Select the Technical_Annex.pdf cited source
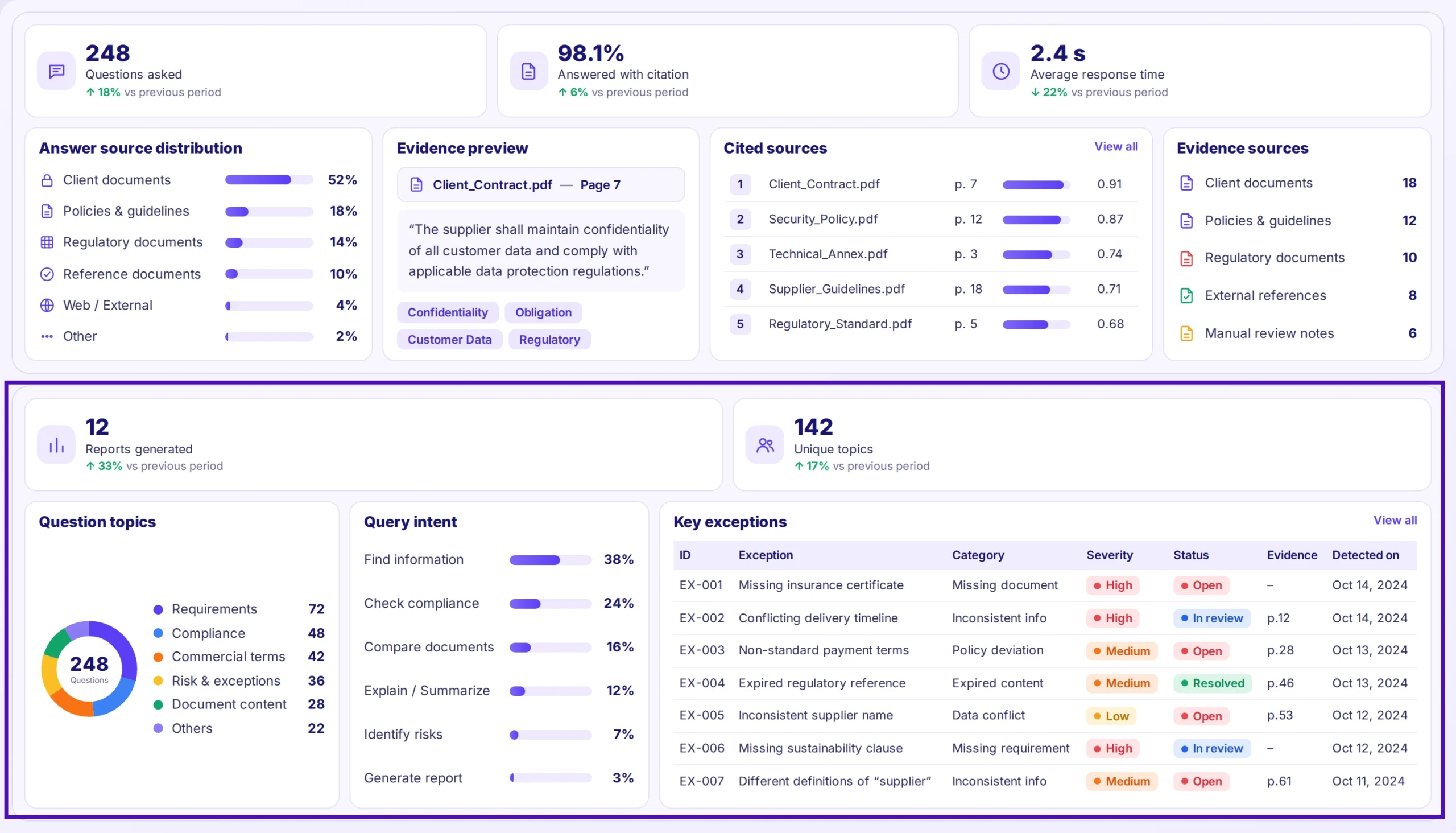This screenshot has height=833, width=1456. pos(930,254)
